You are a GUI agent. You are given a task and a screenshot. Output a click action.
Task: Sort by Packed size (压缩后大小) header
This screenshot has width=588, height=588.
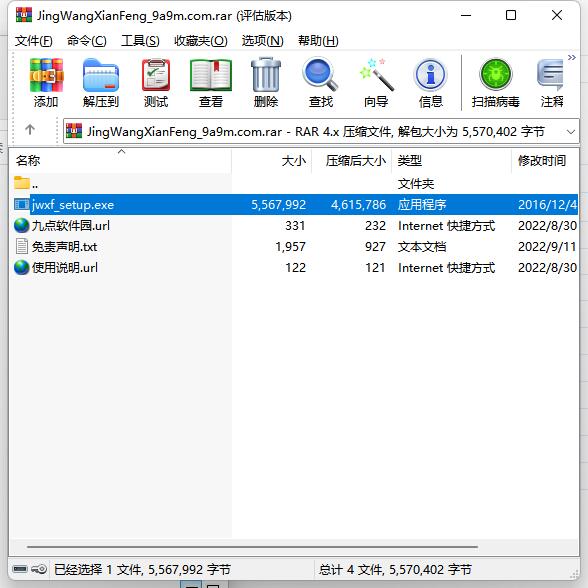pos(351,161)
